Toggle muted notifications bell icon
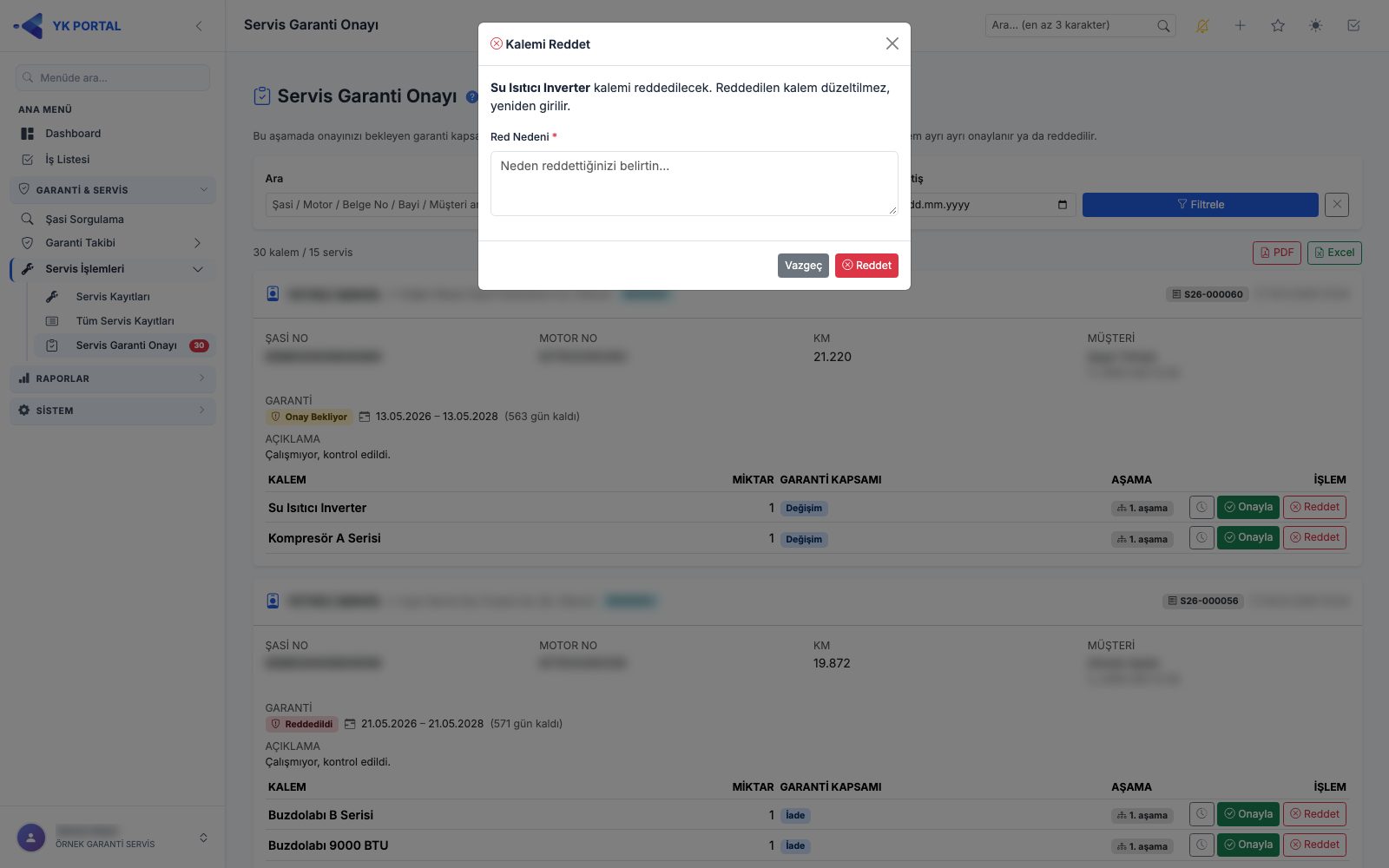The width and height of the screenshot is (1389, 868). click(1202, 26)
